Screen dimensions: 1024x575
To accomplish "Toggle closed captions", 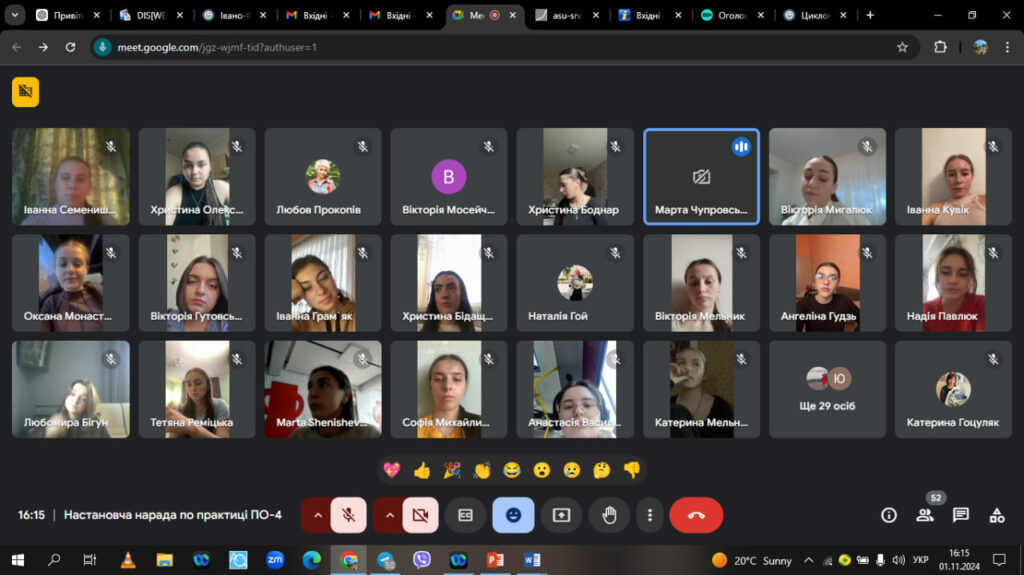I will click(x=465, y=515).
